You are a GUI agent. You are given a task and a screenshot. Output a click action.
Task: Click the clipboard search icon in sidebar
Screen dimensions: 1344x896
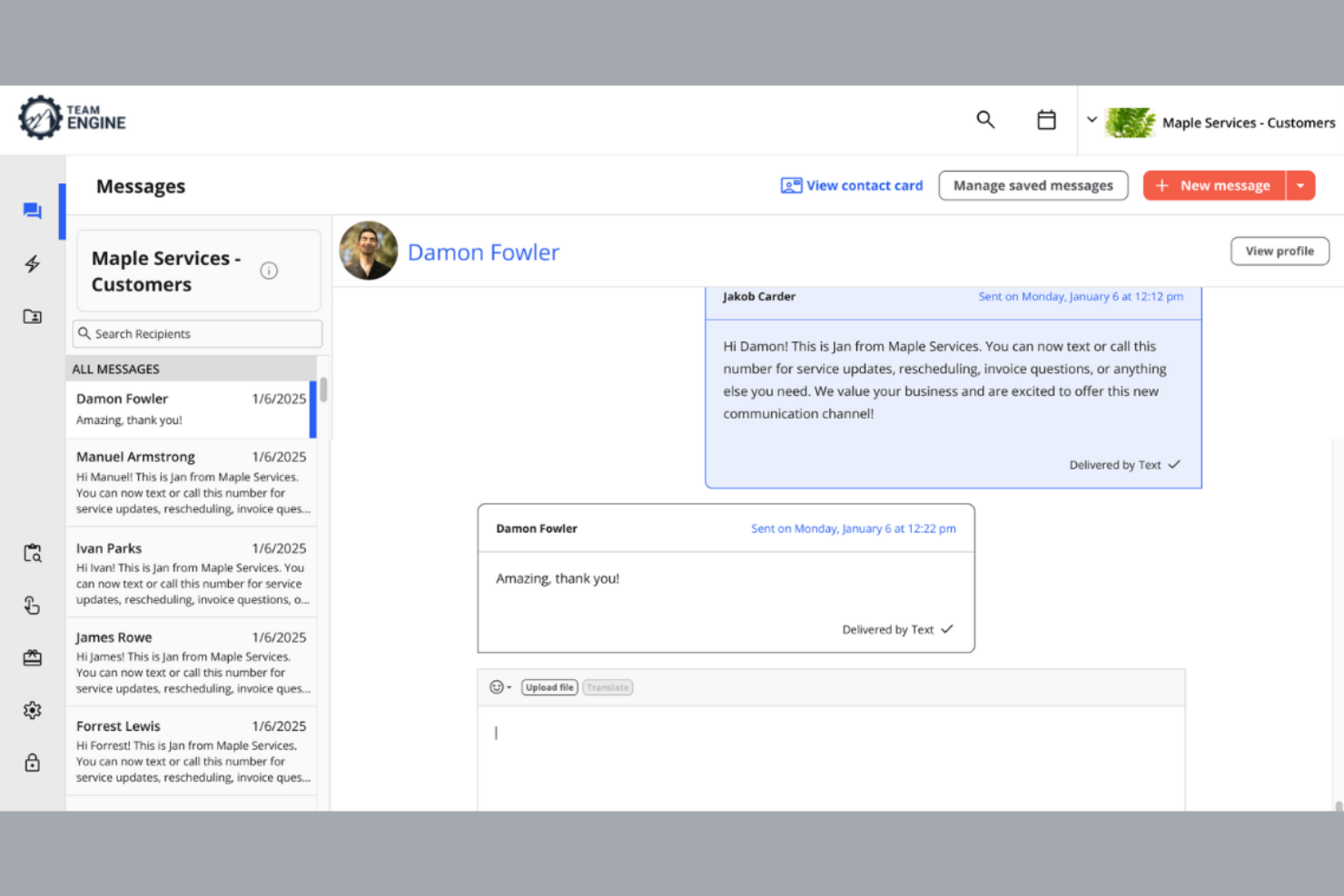(33, 552)
